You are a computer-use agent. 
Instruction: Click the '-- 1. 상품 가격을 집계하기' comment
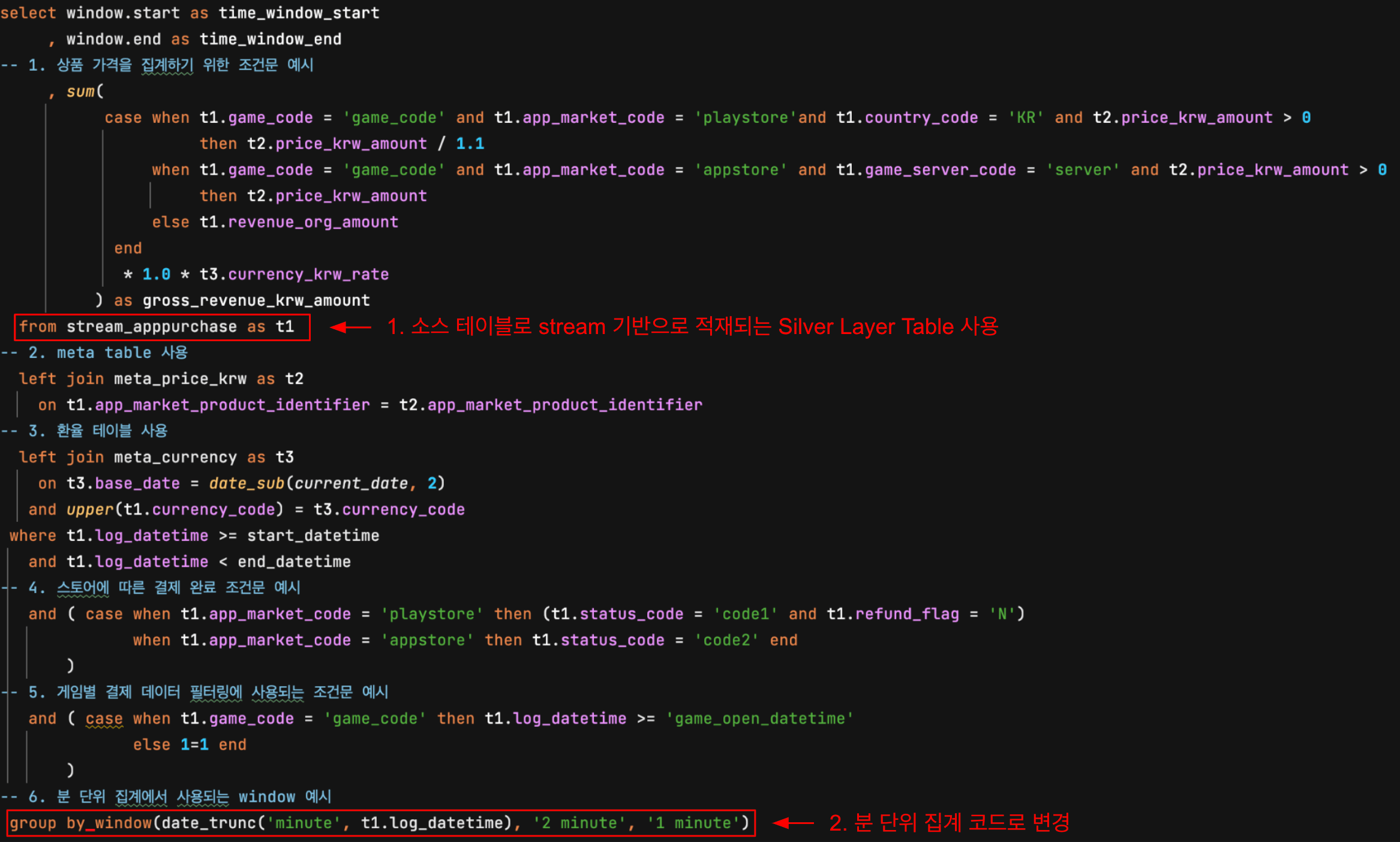(157, 65)
